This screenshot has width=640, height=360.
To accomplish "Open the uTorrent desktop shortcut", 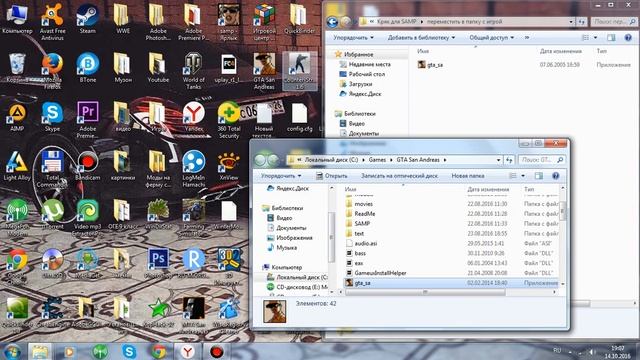I will click(52, 215).
